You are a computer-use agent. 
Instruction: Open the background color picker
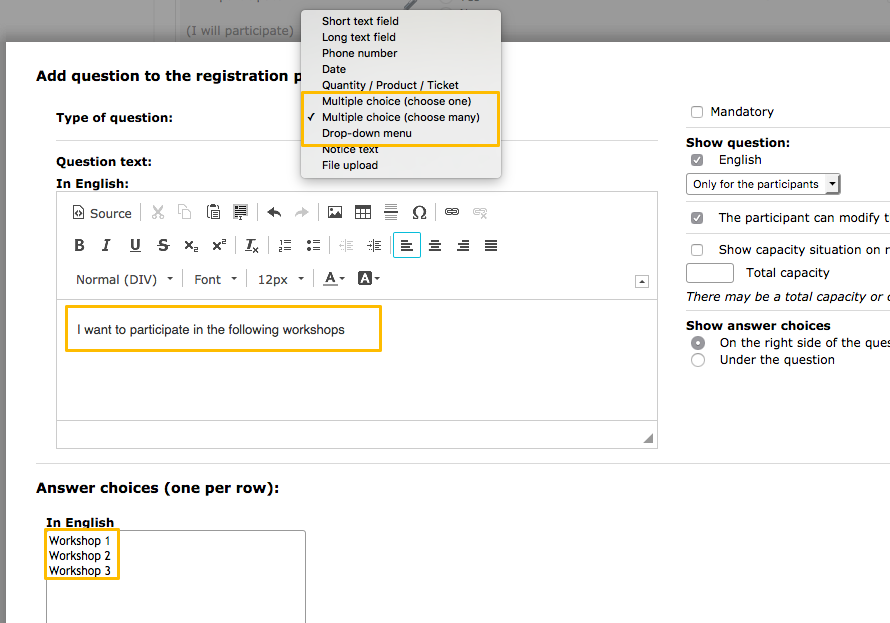[368, 279]
